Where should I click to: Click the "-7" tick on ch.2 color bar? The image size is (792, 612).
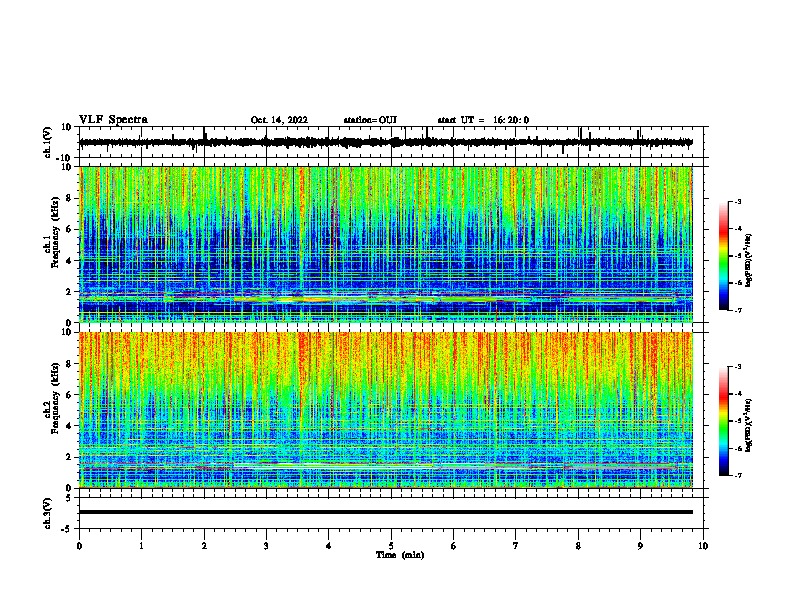click(737, 475)
